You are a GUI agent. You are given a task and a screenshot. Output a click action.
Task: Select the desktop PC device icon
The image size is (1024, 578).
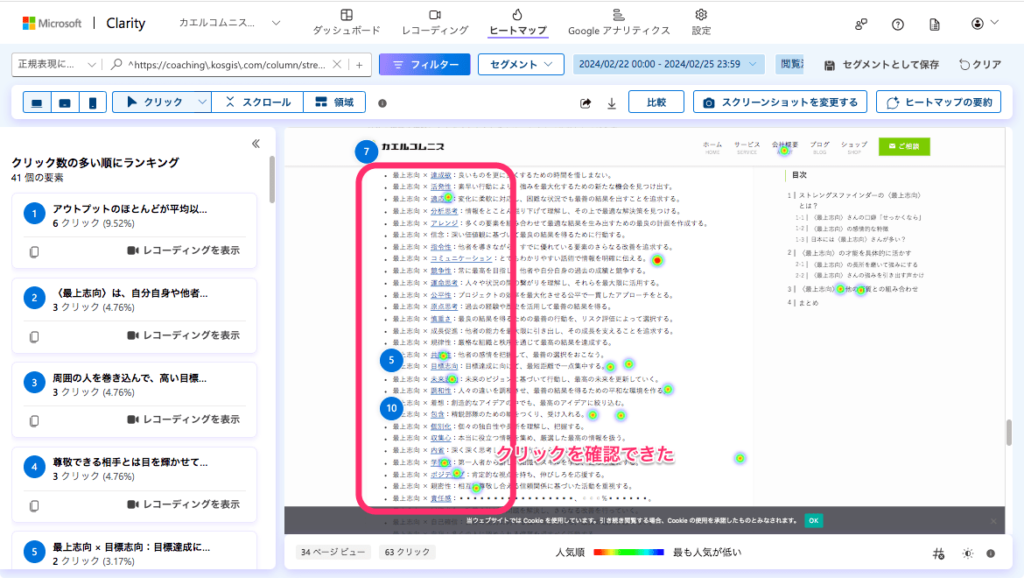tap(37, 103)
